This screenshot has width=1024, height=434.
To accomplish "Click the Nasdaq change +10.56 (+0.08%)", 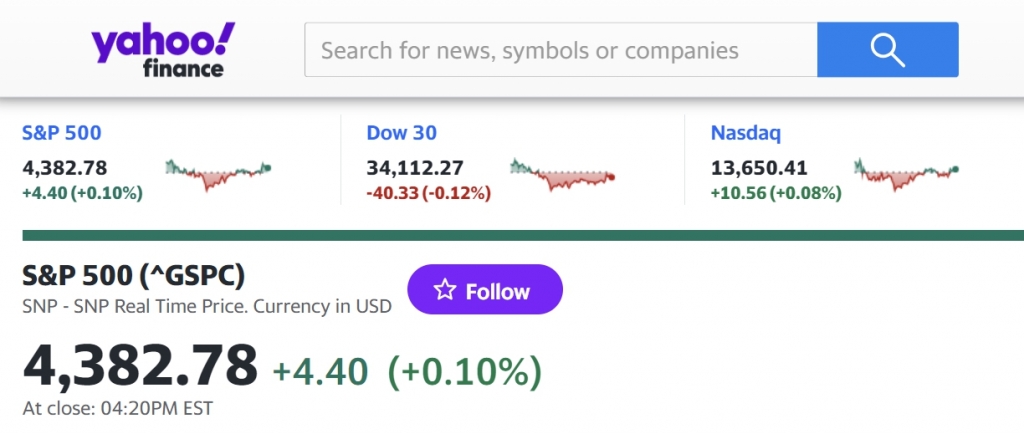I will tap(775, 193).
